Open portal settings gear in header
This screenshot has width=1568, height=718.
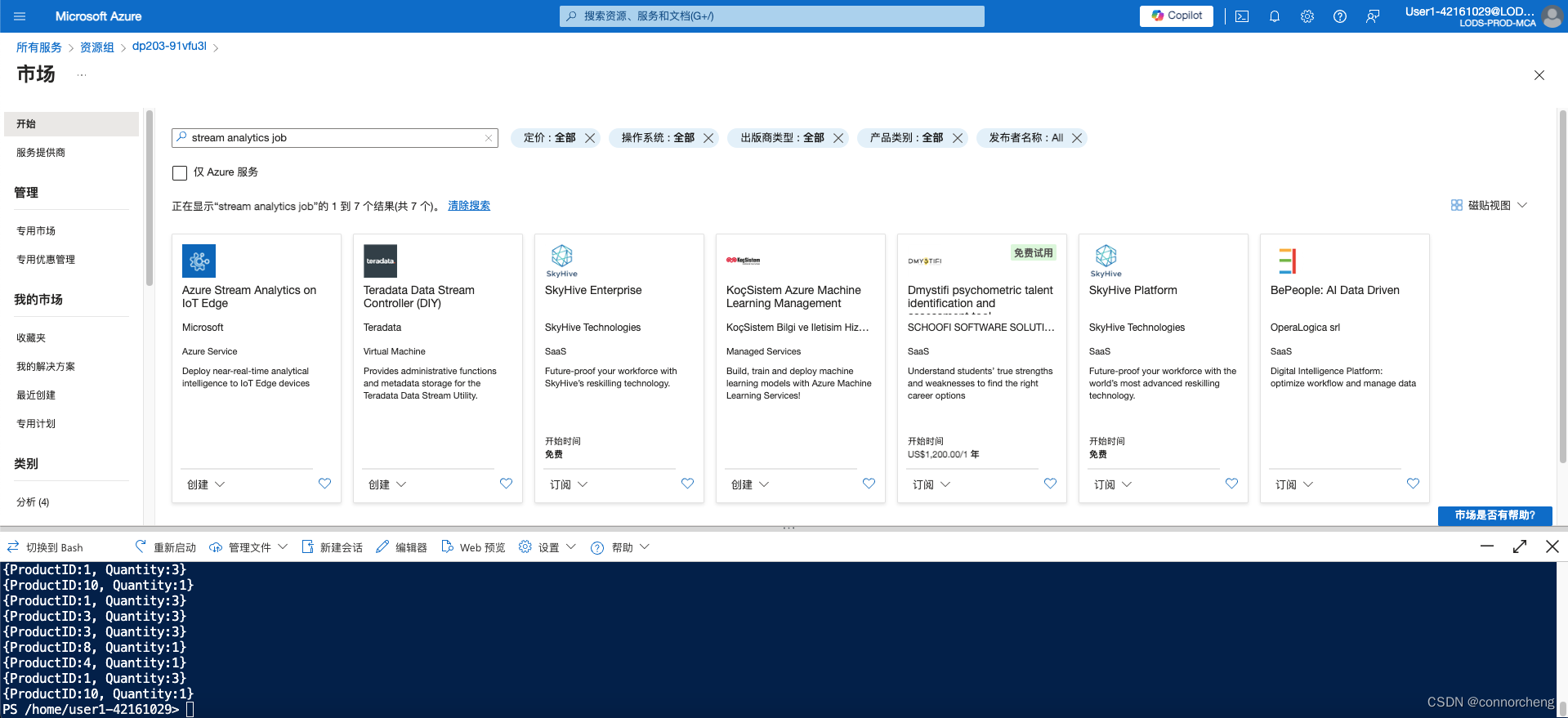click(x=1307, y=16)
